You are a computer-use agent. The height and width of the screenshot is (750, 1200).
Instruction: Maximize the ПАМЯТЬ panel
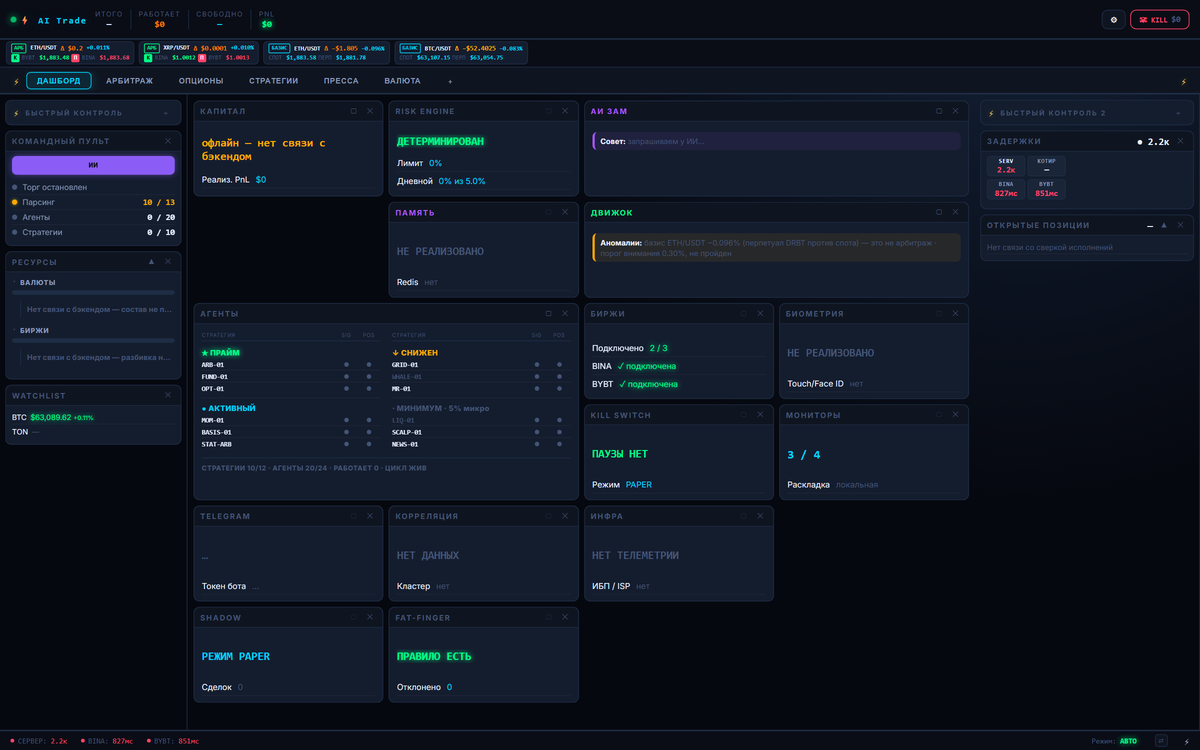pyautogui.click(x=548, y=212)
